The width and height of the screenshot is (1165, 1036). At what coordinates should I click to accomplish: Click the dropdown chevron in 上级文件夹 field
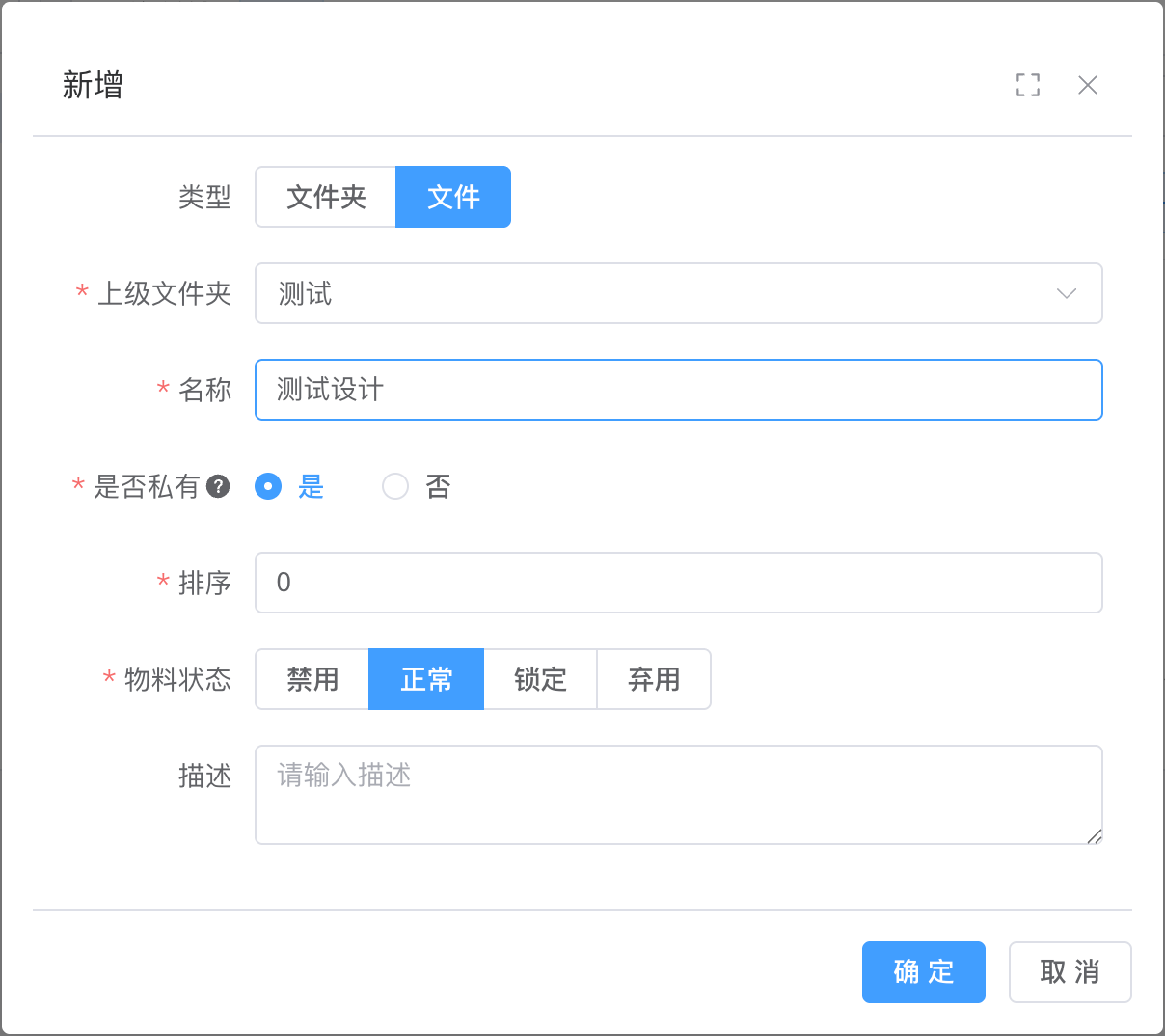pyautogui.click(x=1066, y=293)
